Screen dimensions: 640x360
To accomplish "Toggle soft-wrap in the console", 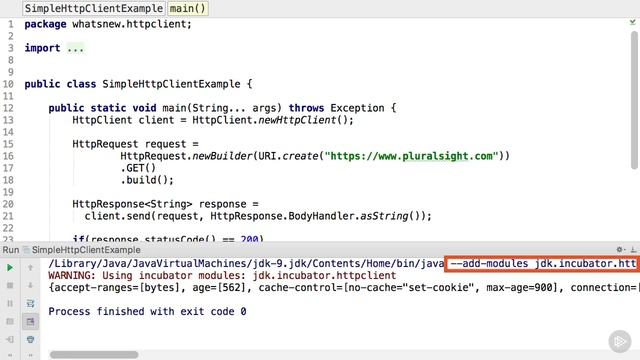I will point(30,304).
